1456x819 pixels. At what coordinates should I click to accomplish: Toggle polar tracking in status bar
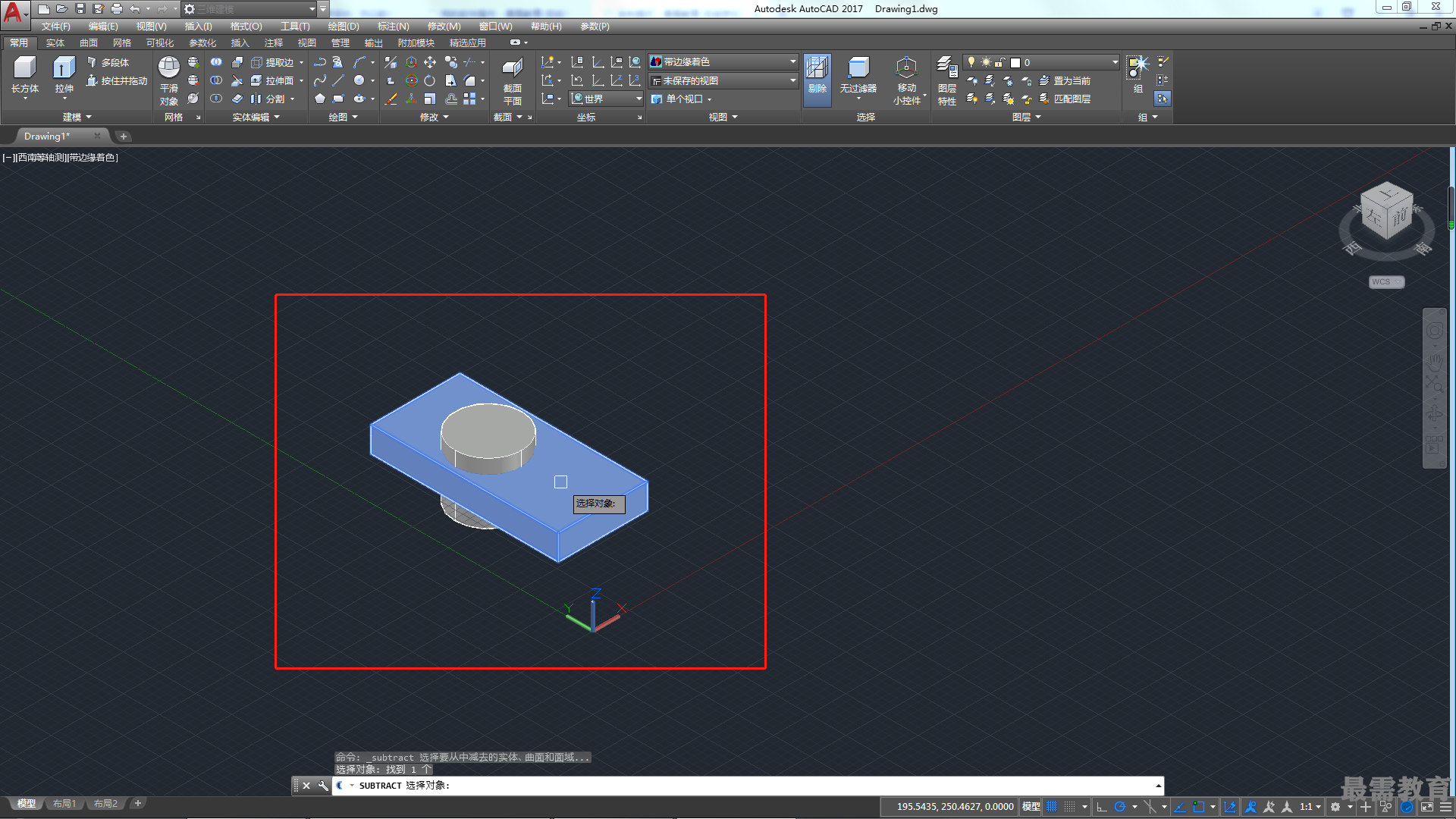click(x=1119, y=807)
